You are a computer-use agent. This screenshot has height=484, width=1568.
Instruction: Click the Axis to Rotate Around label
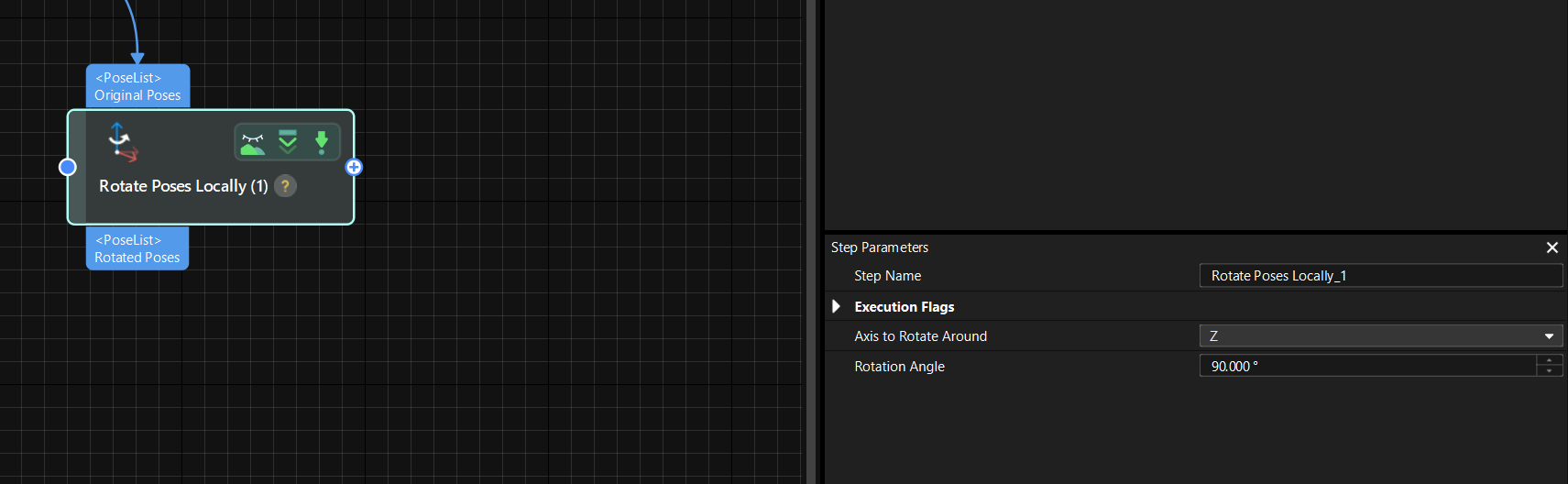click(920, 336)
